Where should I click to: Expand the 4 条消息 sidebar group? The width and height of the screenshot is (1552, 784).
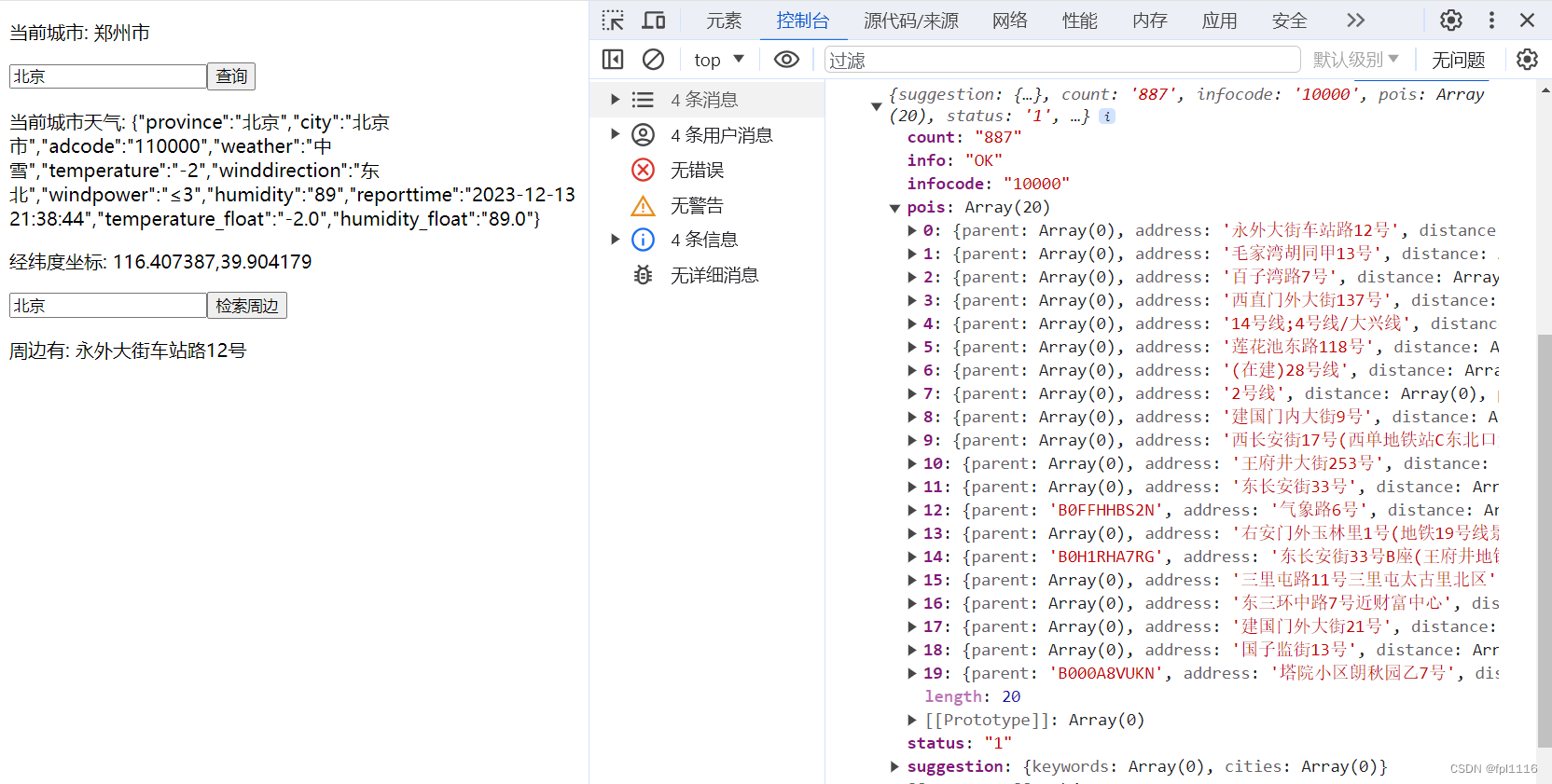615,100
